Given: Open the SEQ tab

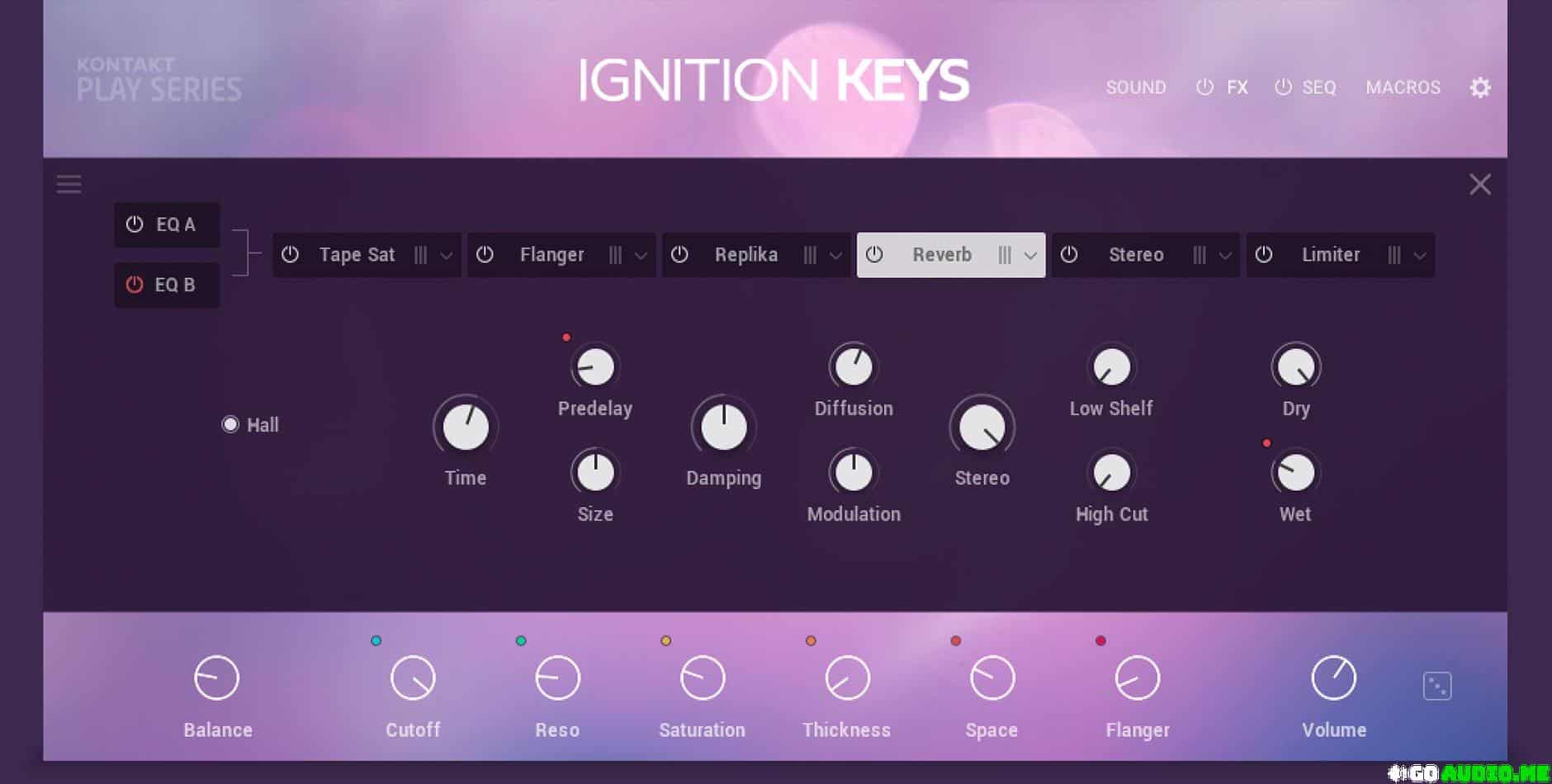Looking at the screenshot, I should [1319, 87].
